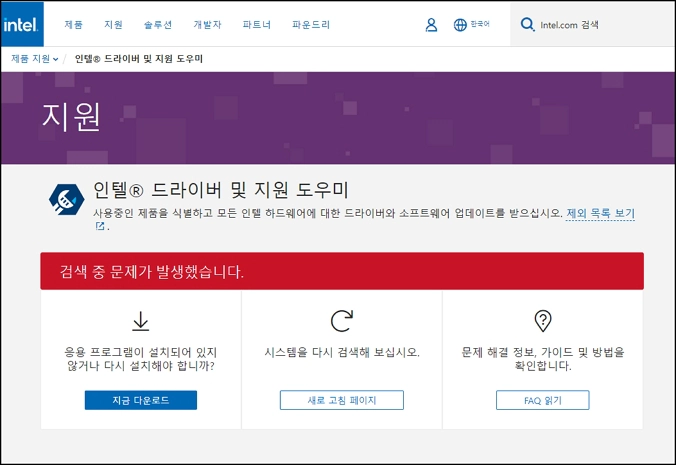Screen dimensions: 676x465
Task: Click the 인텔® 드라이버 및 지원 도우미 breadcrumb text
Action: coord(139,59)
